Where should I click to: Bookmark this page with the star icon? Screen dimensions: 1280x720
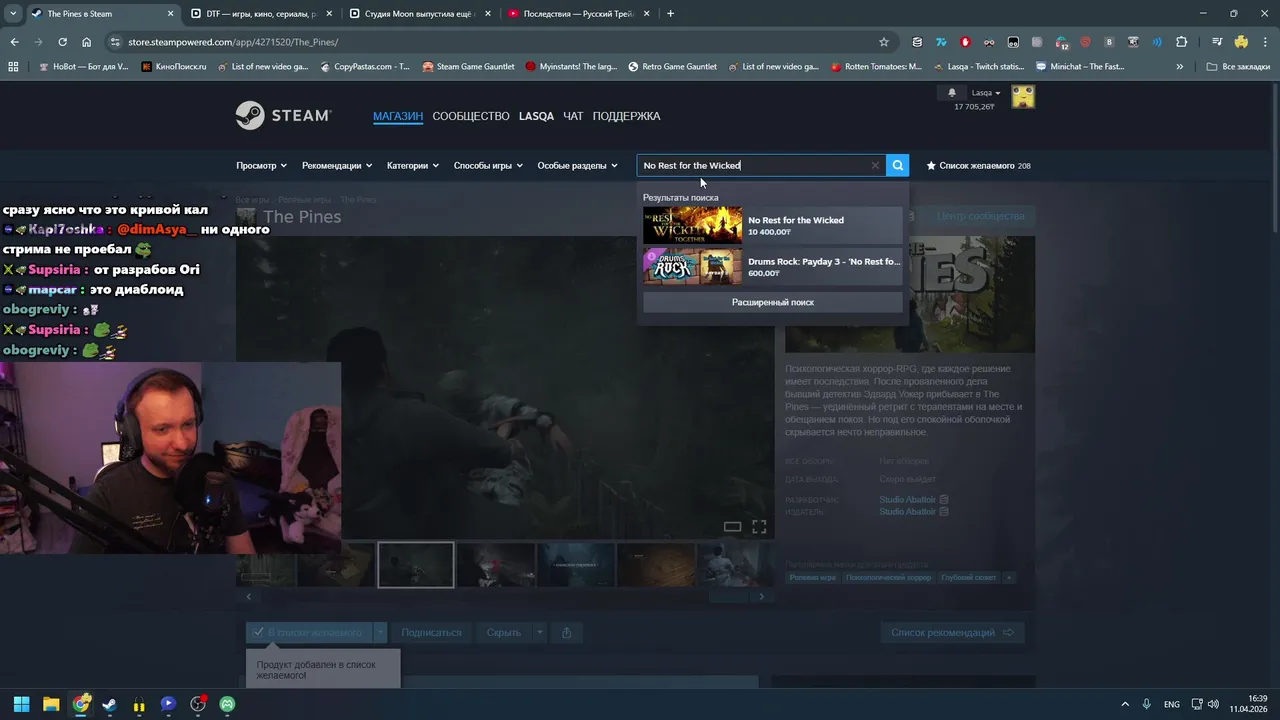click(884, 42)
